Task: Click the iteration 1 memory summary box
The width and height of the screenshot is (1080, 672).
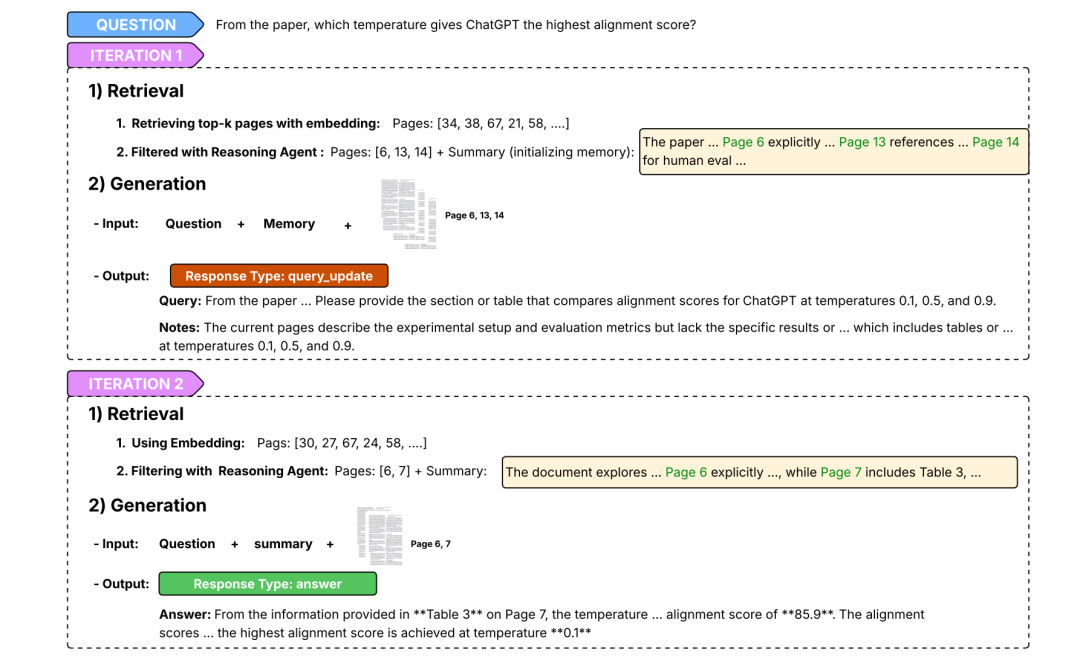Action: tap(833, 151)
